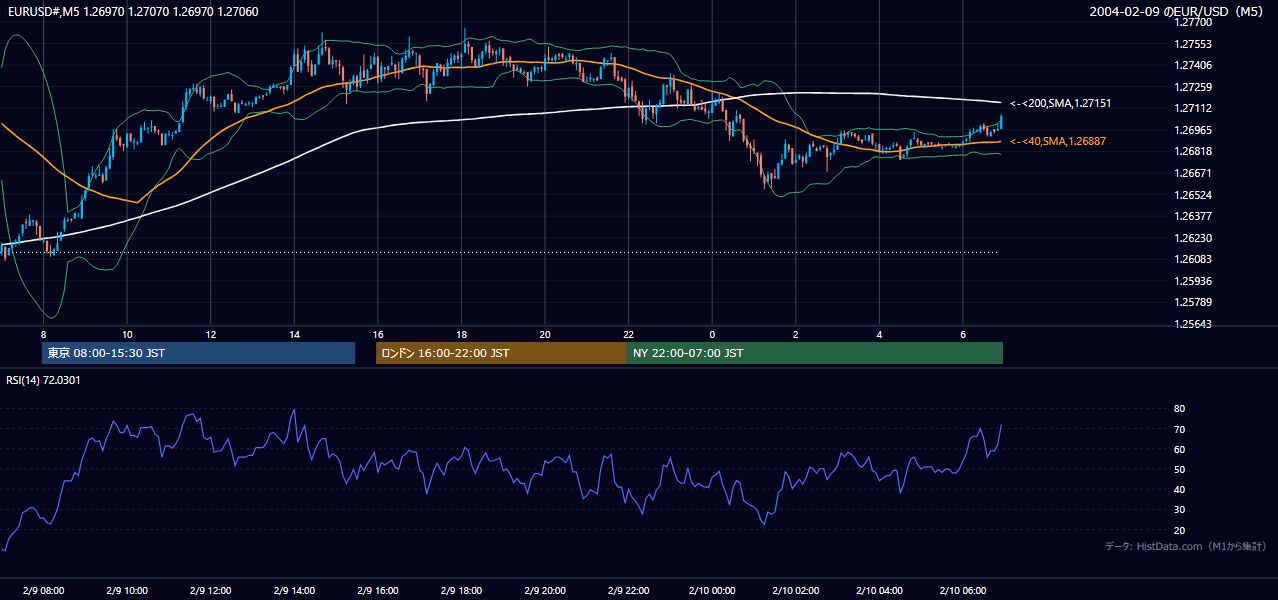Click the RSI 80 level label
1278x600 pixels.
point(1179,409)
